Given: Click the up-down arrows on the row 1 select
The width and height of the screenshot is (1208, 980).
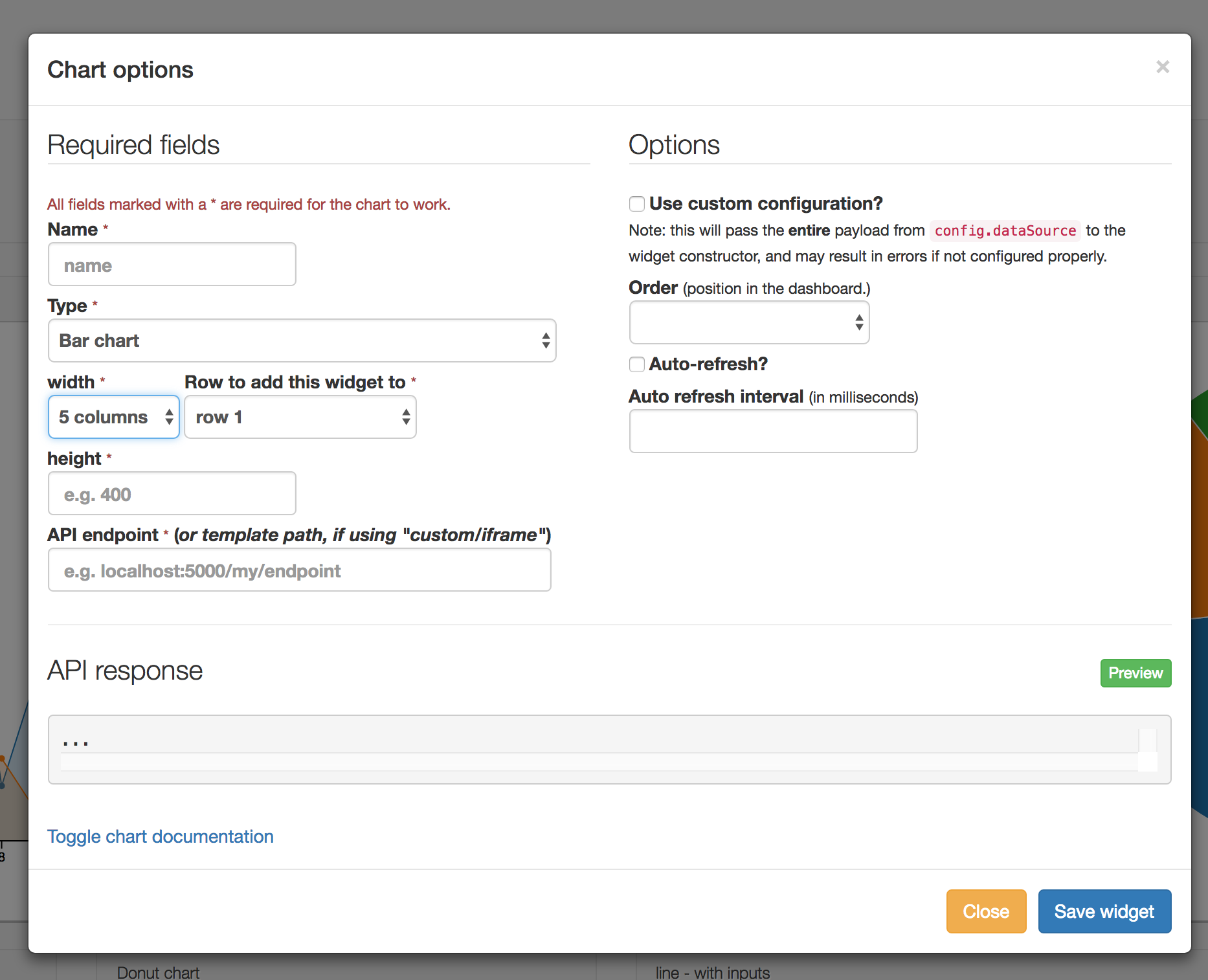Looking at the screenshot, I should tap(406, 417).
